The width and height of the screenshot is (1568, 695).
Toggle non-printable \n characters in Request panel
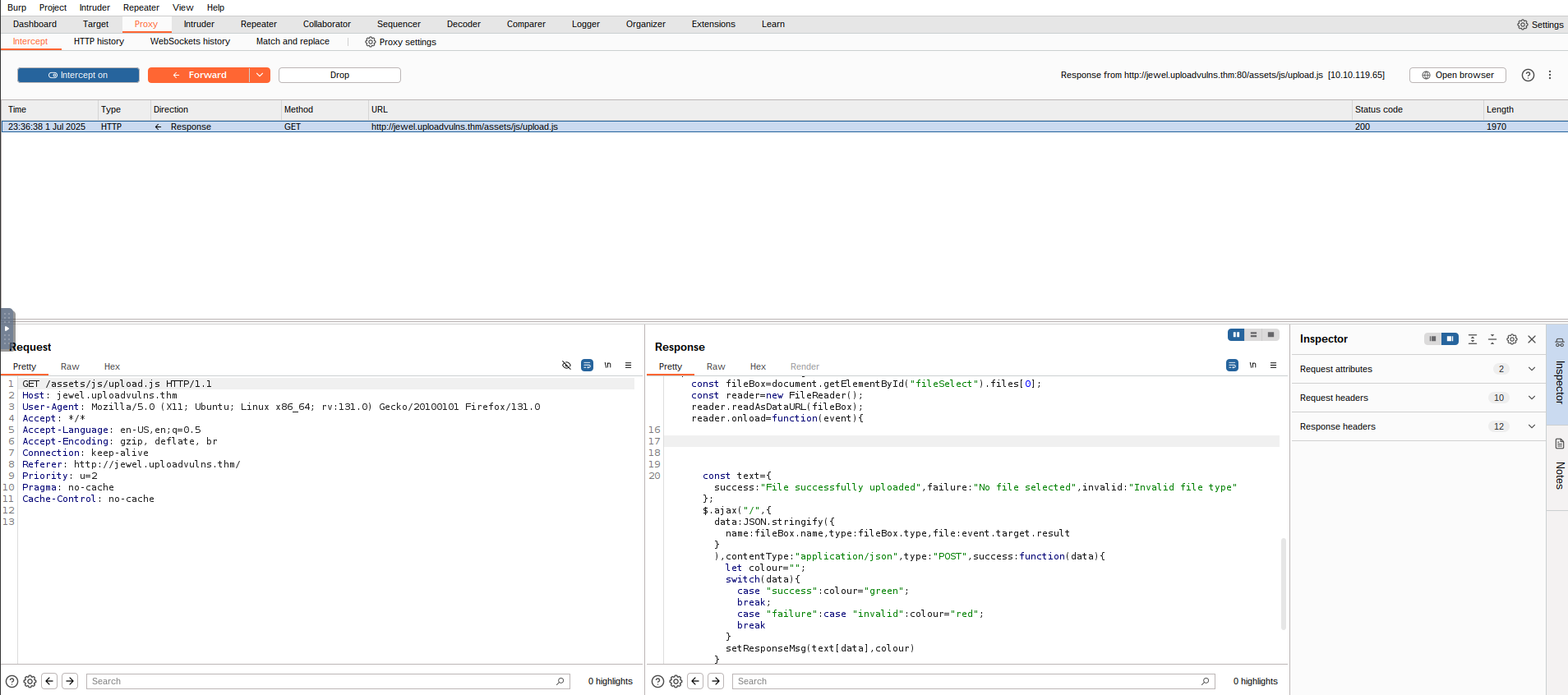point(608,366)
